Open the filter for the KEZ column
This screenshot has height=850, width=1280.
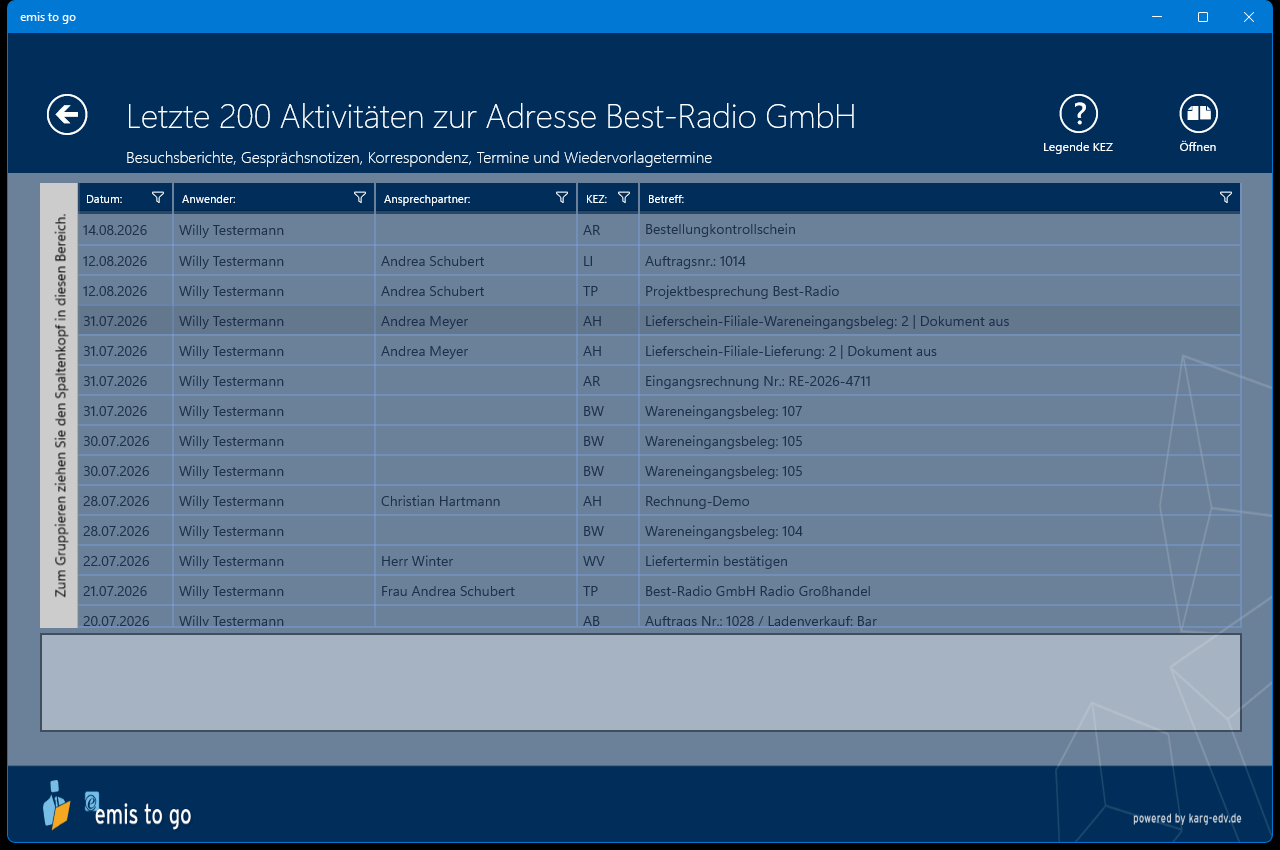624,198
